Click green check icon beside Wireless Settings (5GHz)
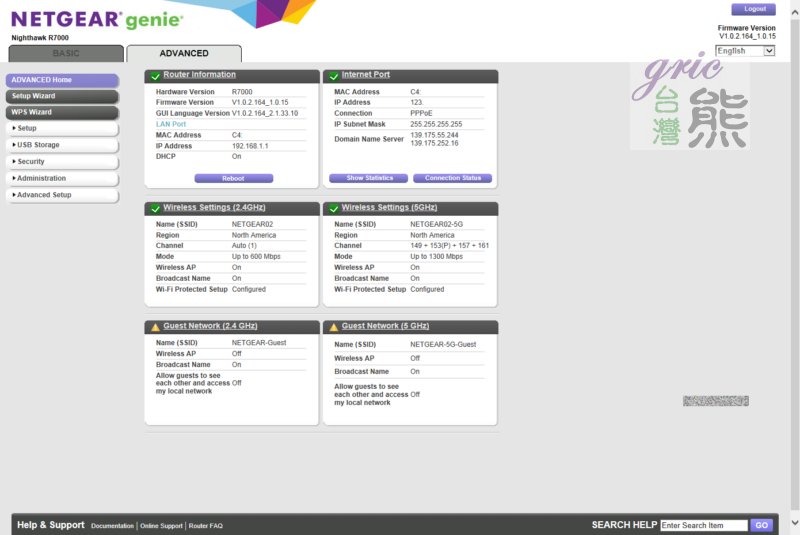 click(334, 209)
